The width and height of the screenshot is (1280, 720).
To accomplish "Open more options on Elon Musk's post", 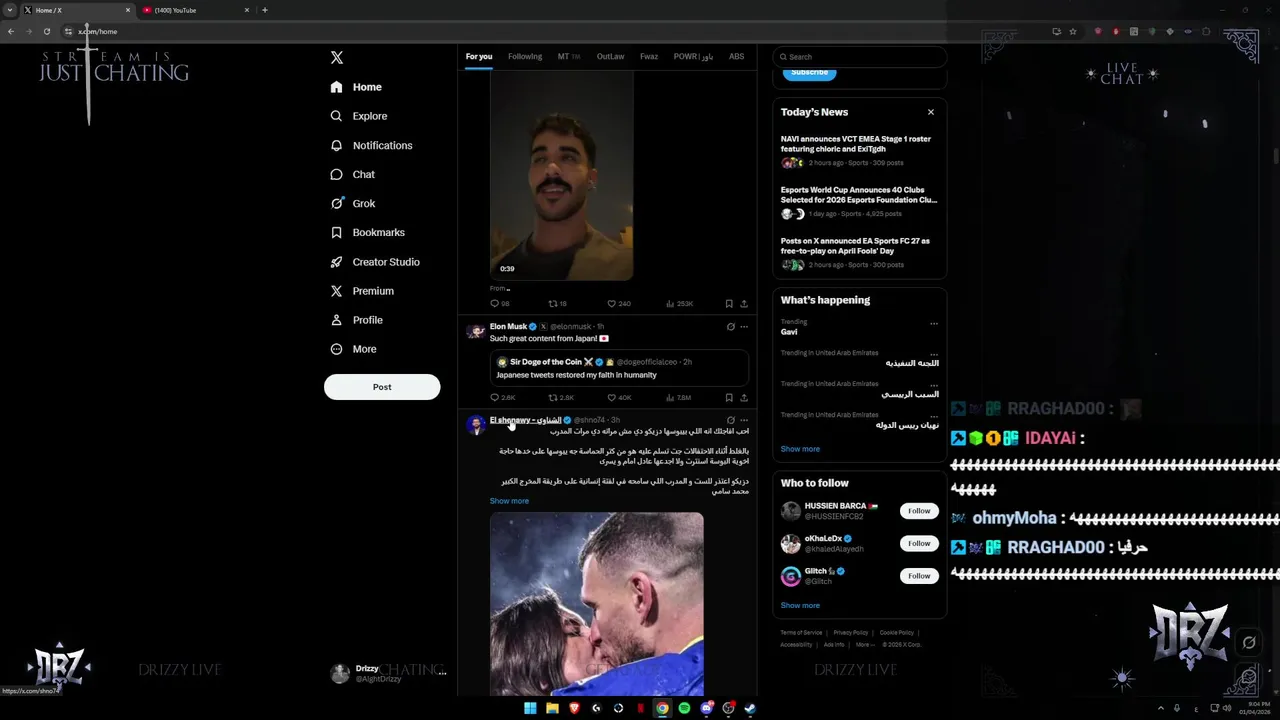I will click(x=744, y=327).
